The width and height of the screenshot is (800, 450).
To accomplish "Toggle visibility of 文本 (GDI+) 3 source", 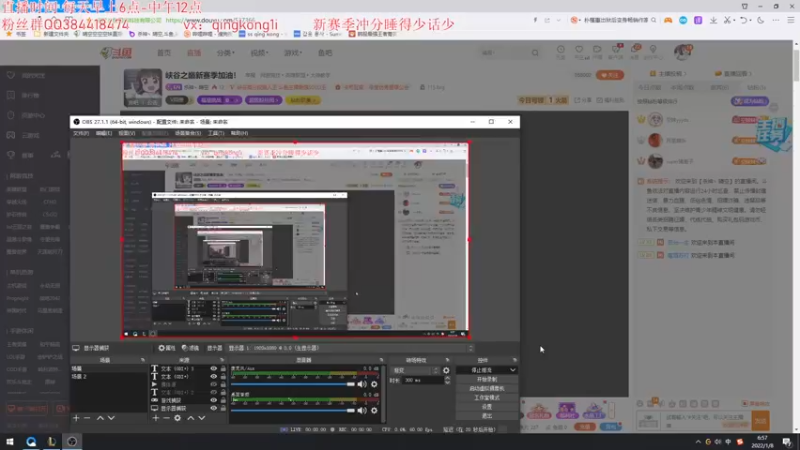I will [213, 368].
